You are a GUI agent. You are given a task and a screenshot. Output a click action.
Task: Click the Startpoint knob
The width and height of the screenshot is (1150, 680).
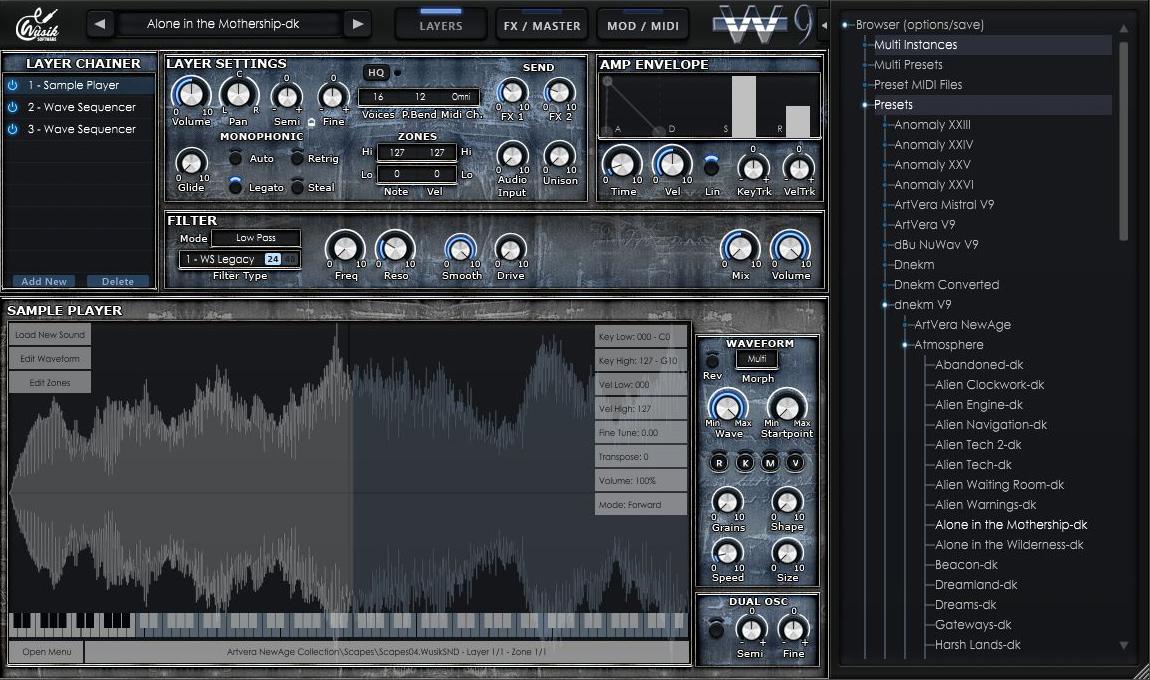[x=787, y=407]
